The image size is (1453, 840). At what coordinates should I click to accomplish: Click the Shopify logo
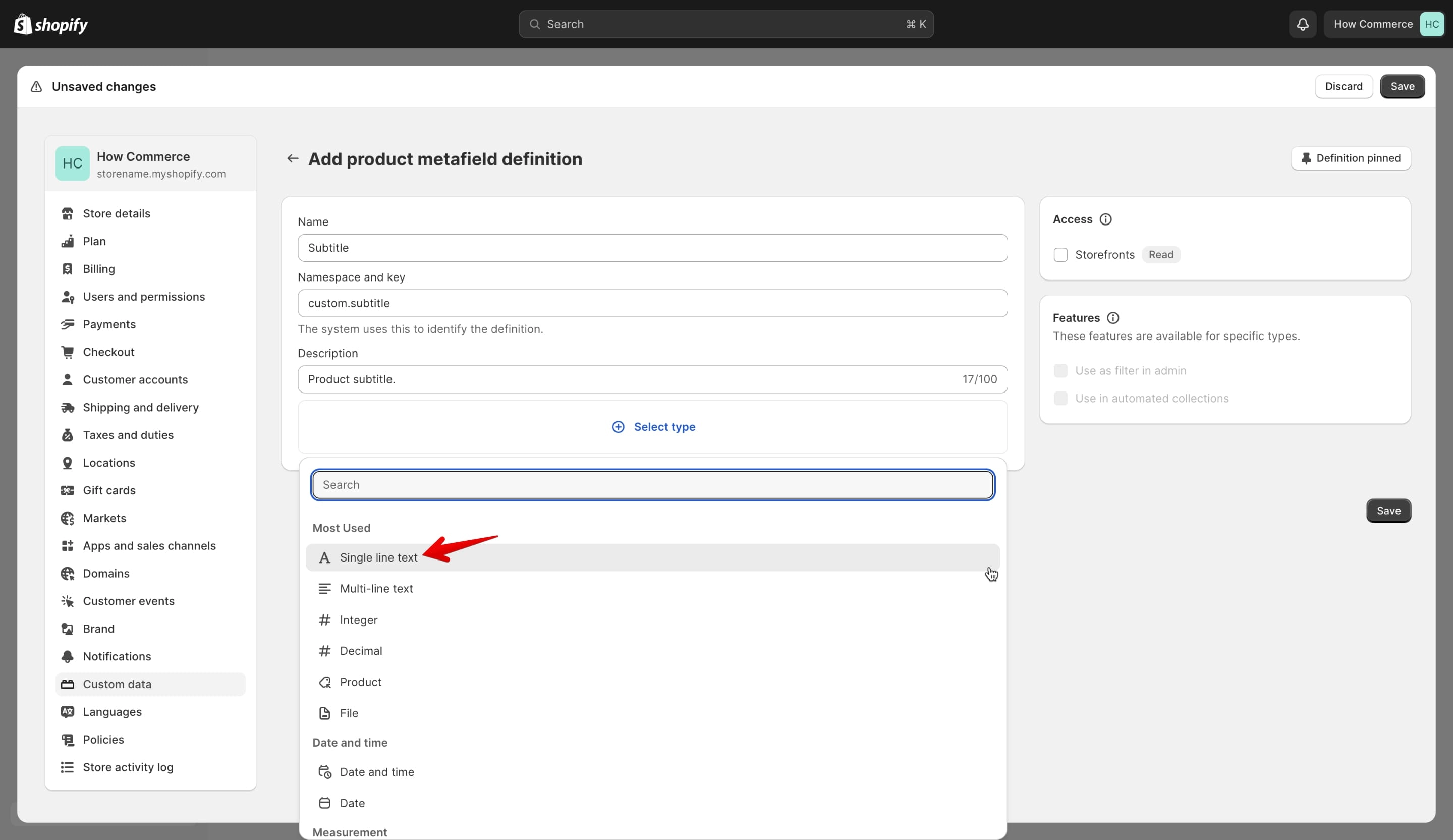(51, 24)
